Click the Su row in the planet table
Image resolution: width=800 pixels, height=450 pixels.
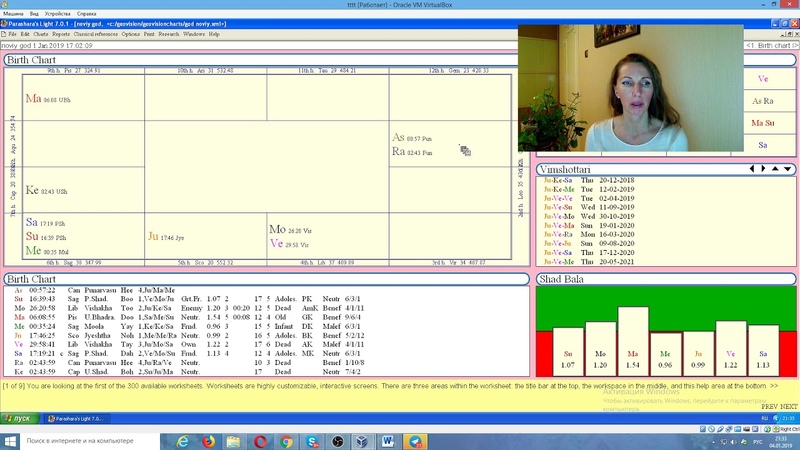(x=188, y=299)
